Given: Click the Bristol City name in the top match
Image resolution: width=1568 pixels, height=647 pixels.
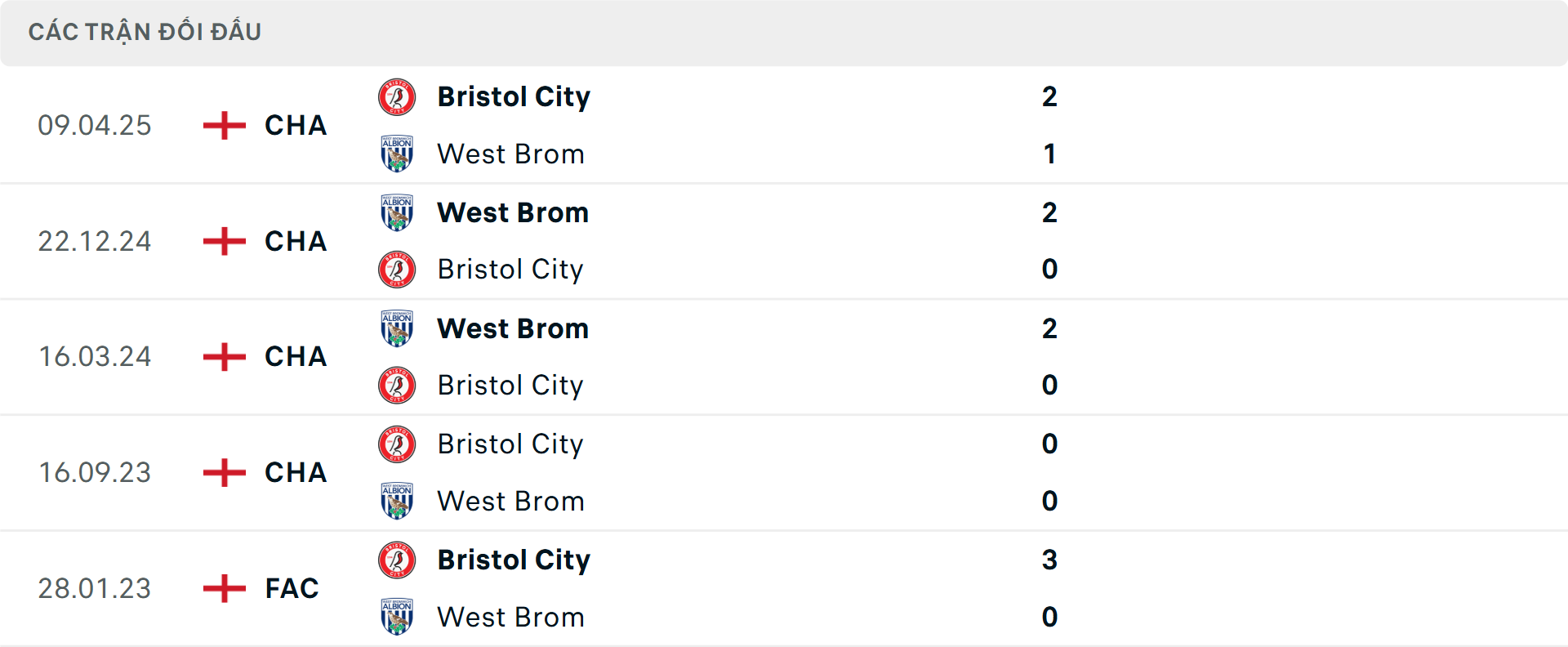Looking at the screenshot, I should [x=514, y=96].
